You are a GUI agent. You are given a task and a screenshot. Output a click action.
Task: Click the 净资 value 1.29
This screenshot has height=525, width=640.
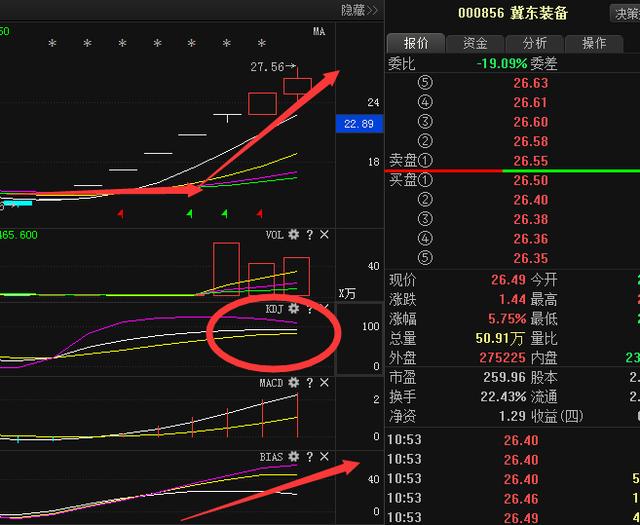[512, 416]
